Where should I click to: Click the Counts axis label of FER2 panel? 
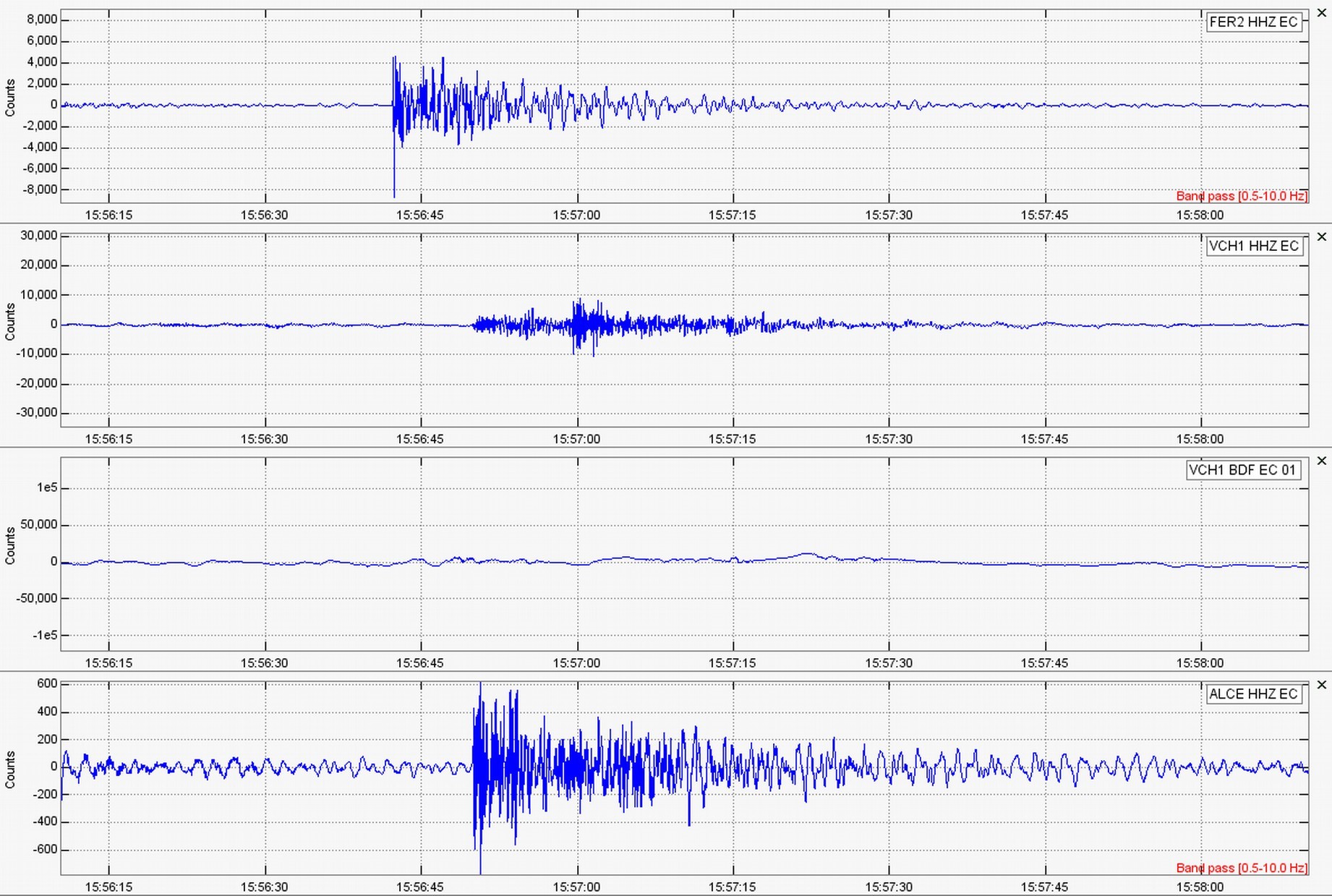click(x=10, y=98)
